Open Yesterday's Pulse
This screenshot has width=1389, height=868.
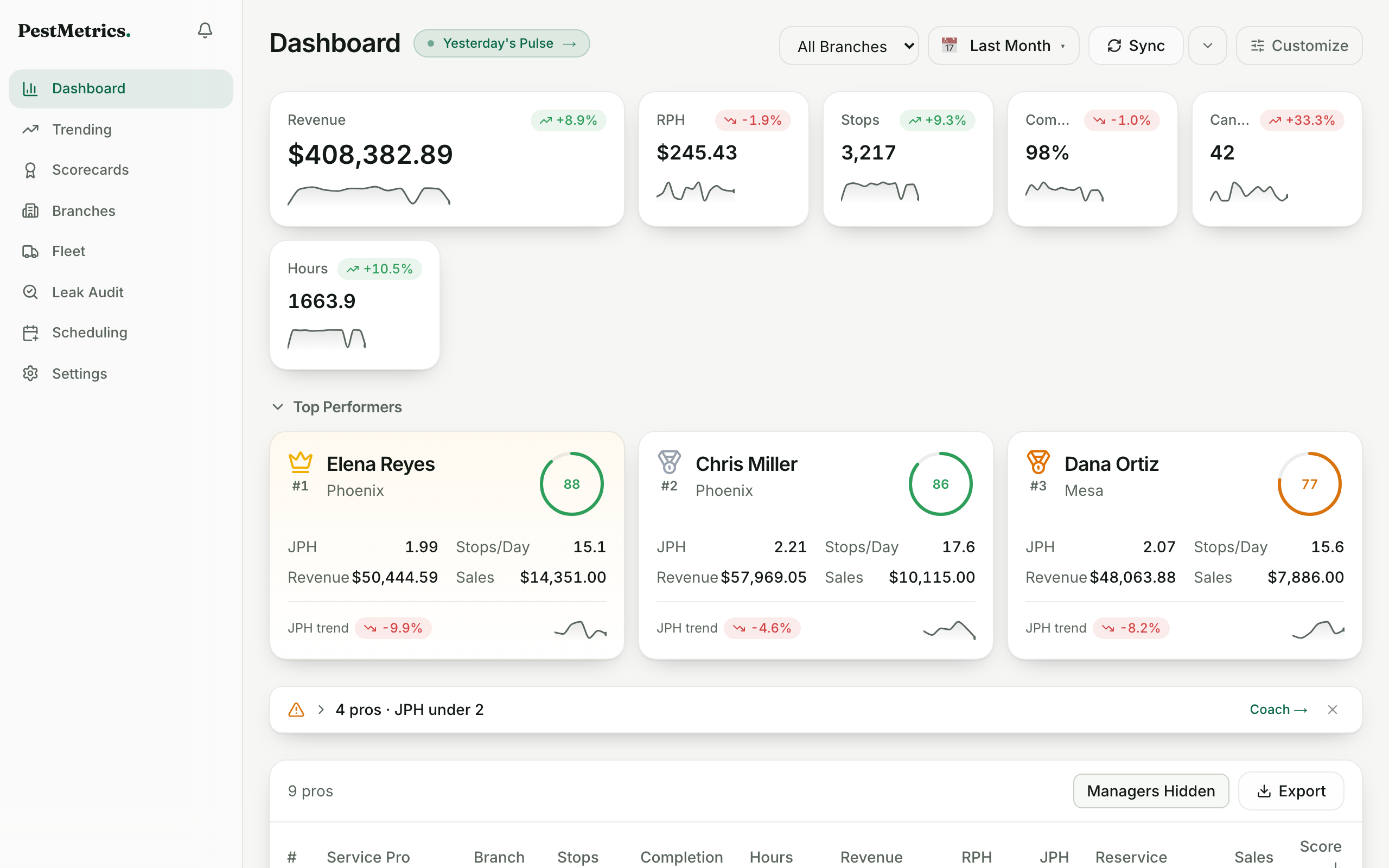click(x=502, y=43)
